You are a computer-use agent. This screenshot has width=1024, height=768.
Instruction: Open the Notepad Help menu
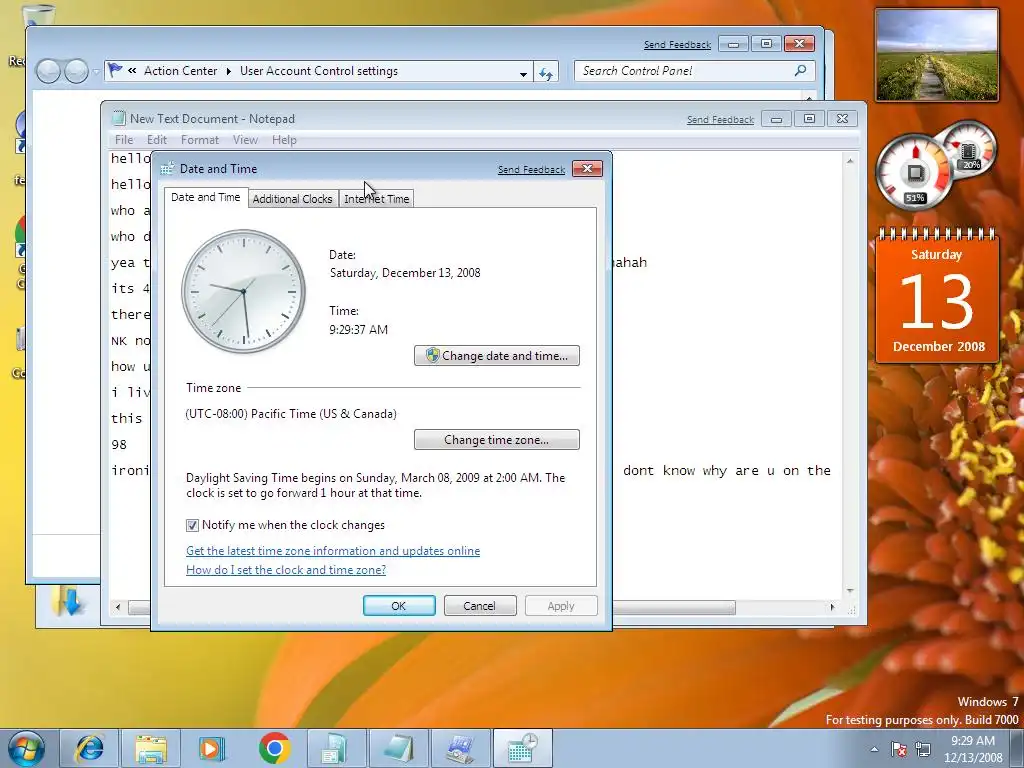pyautogui.click(x=284, y=140)
